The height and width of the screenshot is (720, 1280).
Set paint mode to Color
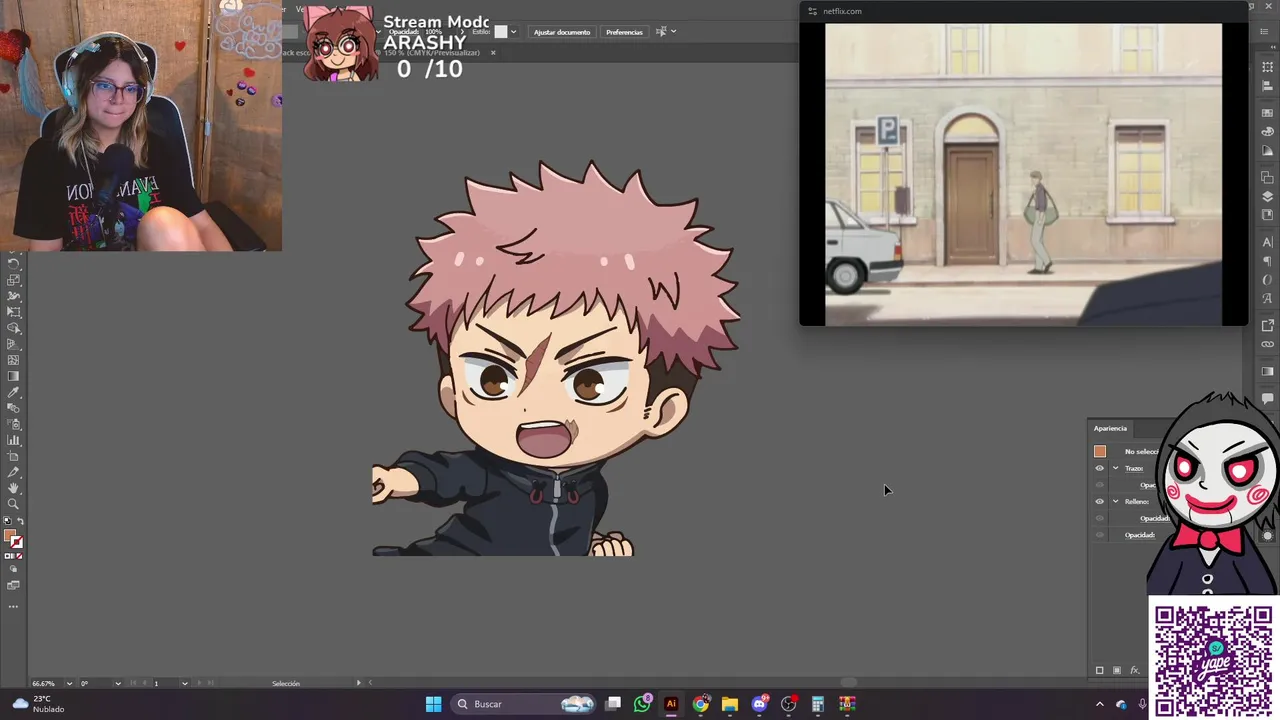8,556
